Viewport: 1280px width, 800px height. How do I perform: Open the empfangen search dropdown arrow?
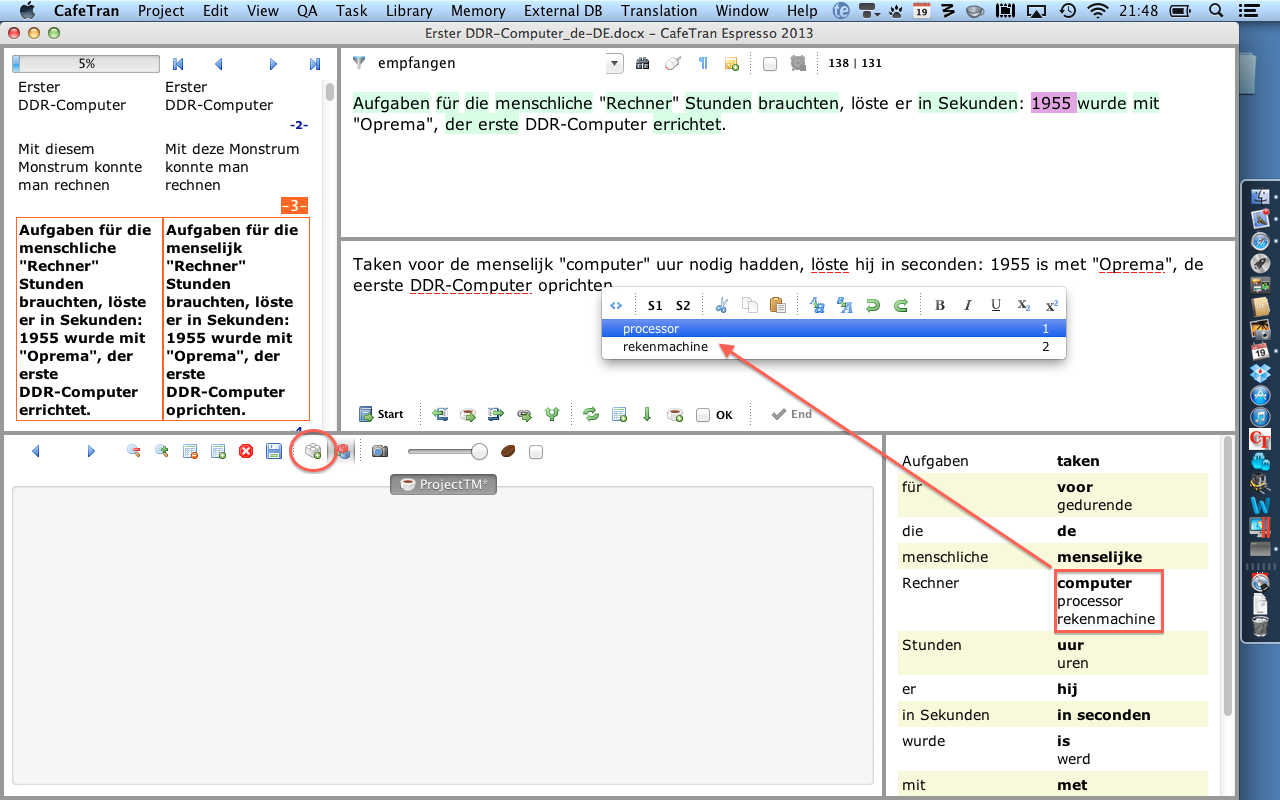pyautogui.click(x=614, y=64)
